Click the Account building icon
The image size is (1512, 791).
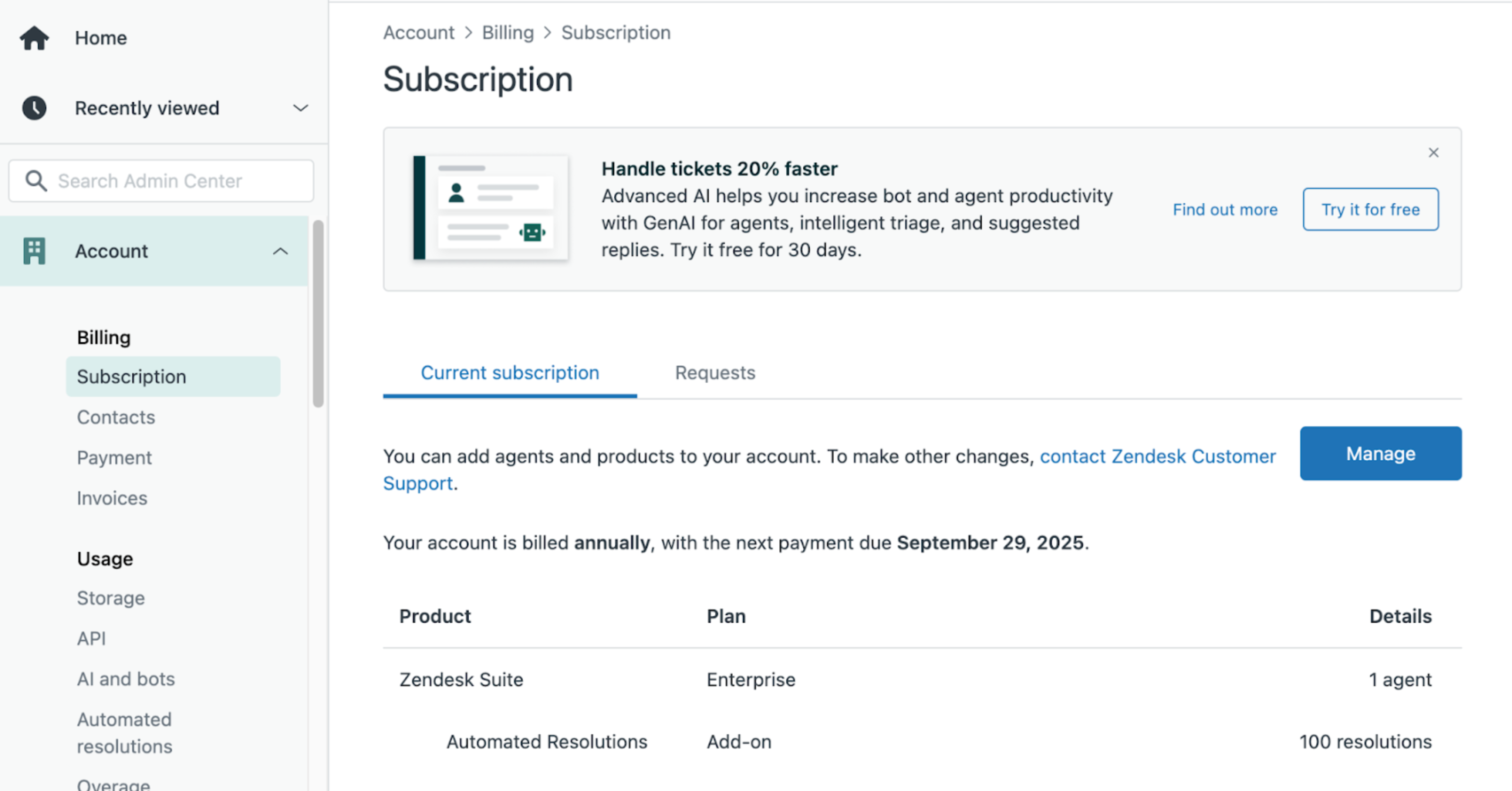click(x=34, y=251)
